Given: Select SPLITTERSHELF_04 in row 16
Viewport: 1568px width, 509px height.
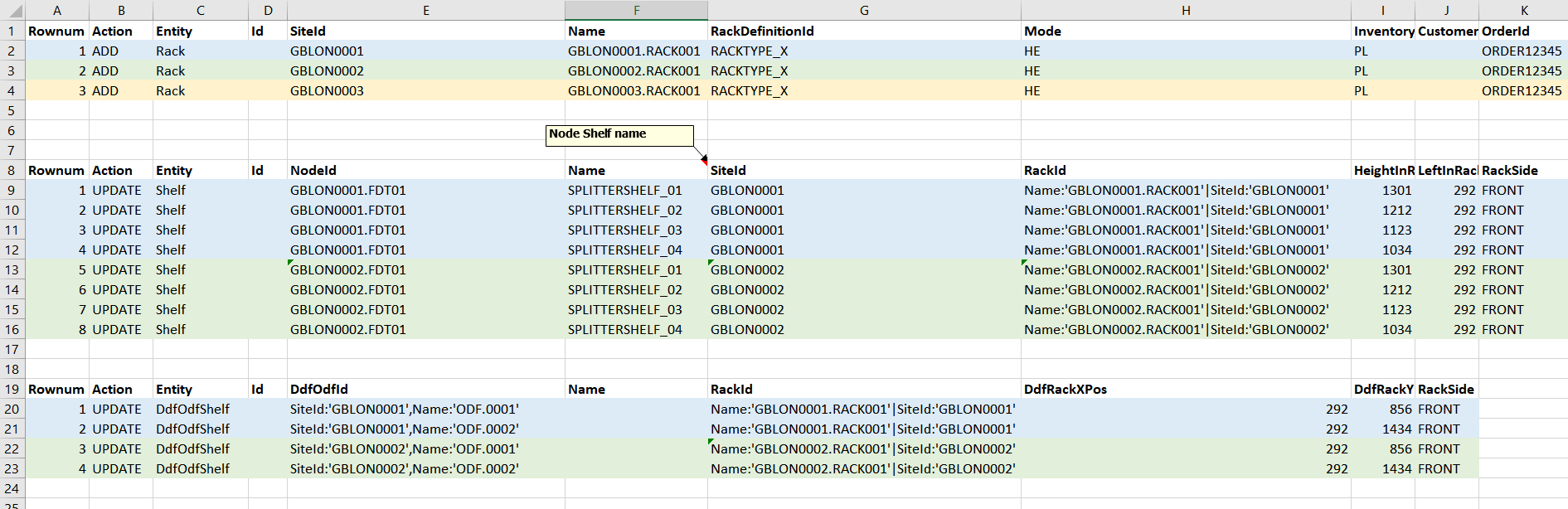Looking at the screenshot, I should (x=636, y=329).
